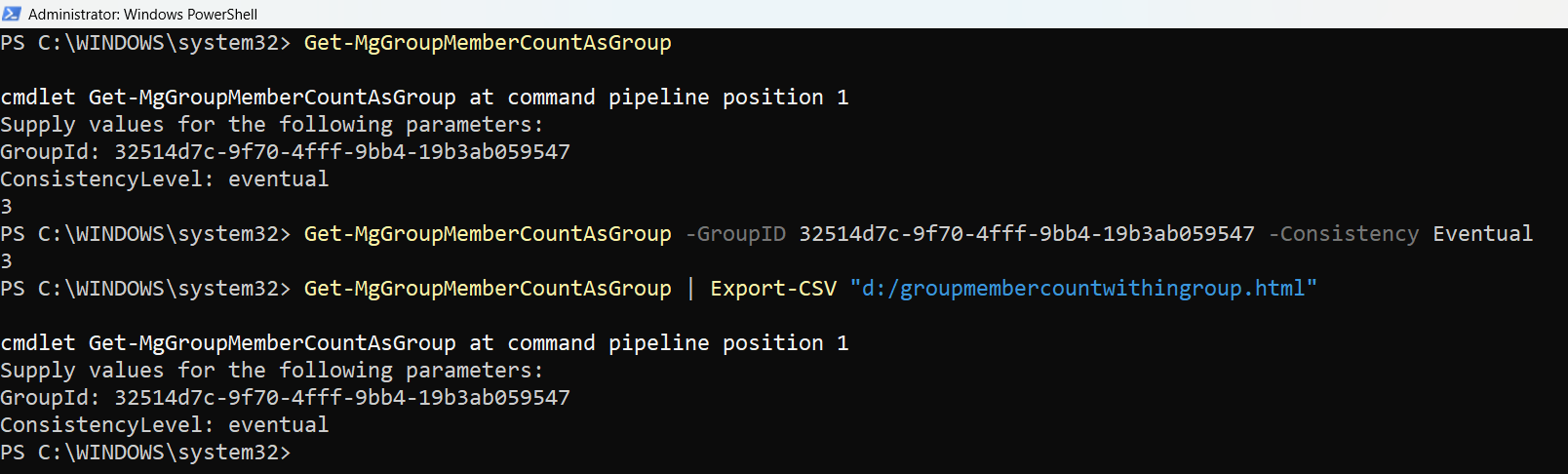1568x474 pixels.
Task: Click the -GroupID parameter in the second command
Action: click(x=735, y=234)
